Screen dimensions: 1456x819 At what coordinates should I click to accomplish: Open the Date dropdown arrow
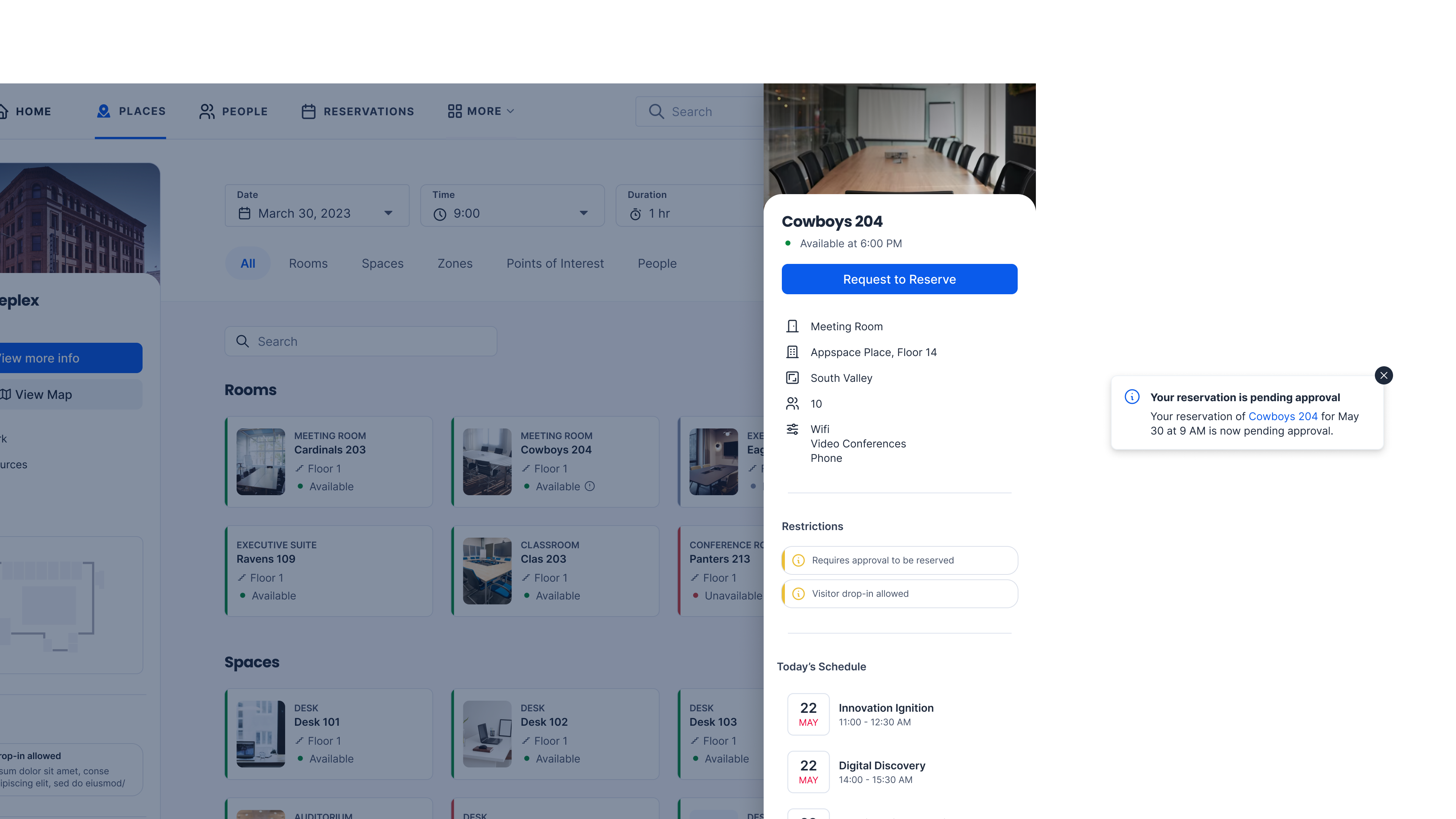click(x=388, y=213)
